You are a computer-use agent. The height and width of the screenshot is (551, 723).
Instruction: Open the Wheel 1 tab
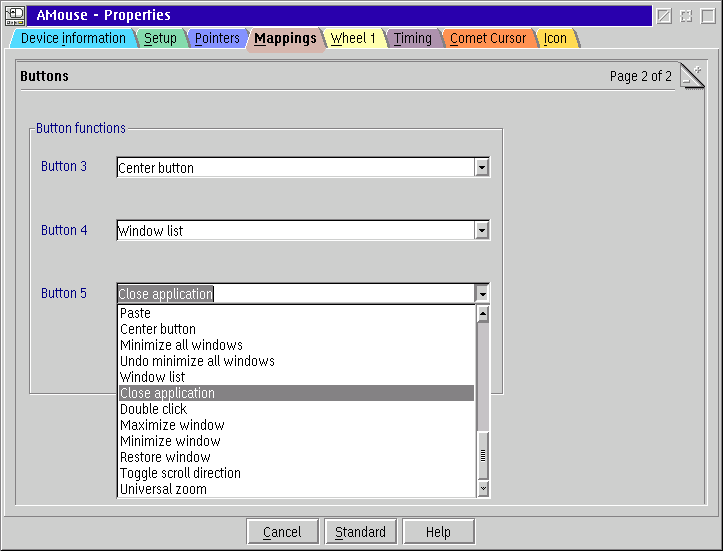(x=353, y=38)
